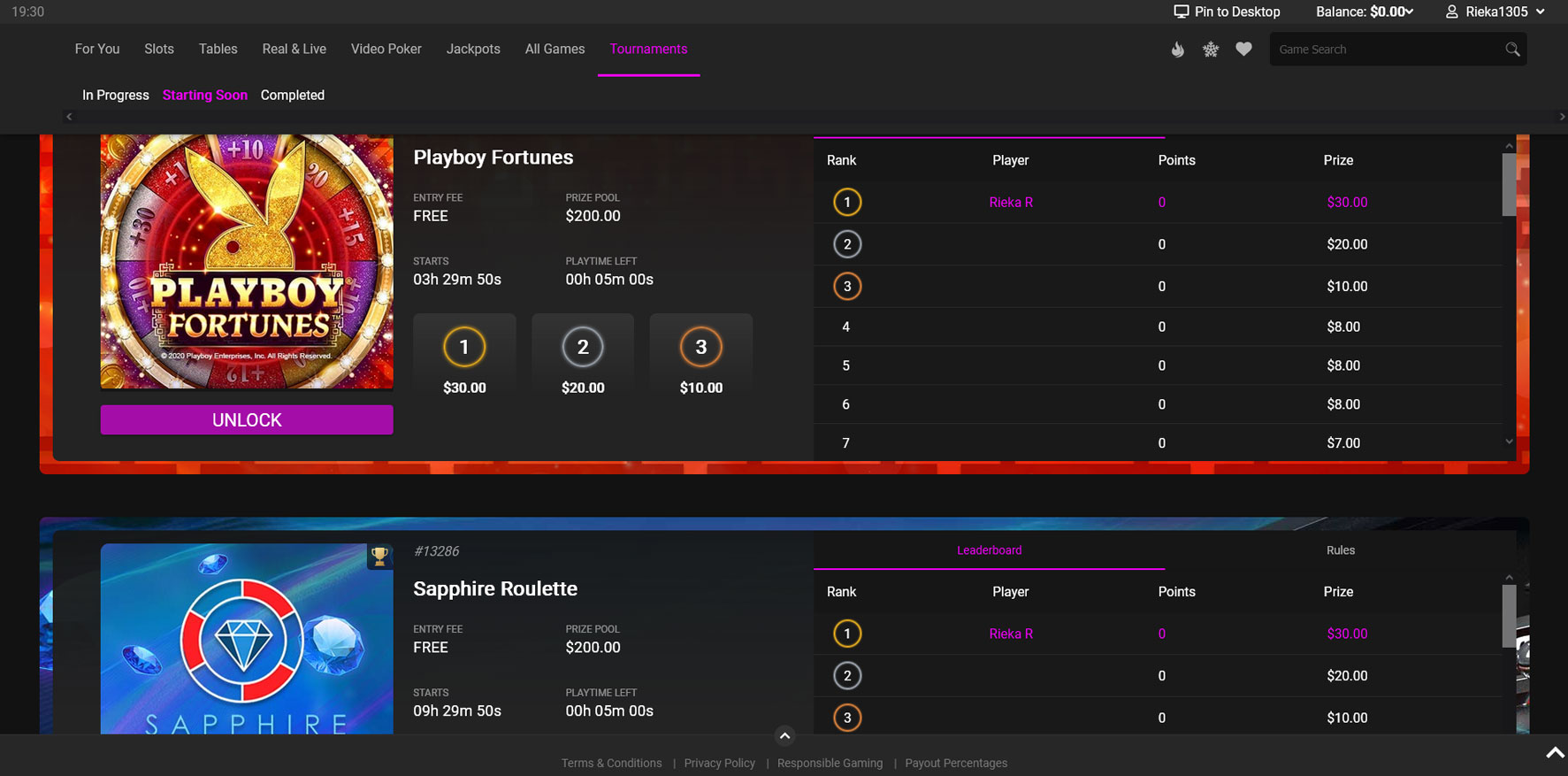Viewport: 1568px width, 776px height.
Task: Expand the footer with the up chevron
Action: (x=784, y=736)
